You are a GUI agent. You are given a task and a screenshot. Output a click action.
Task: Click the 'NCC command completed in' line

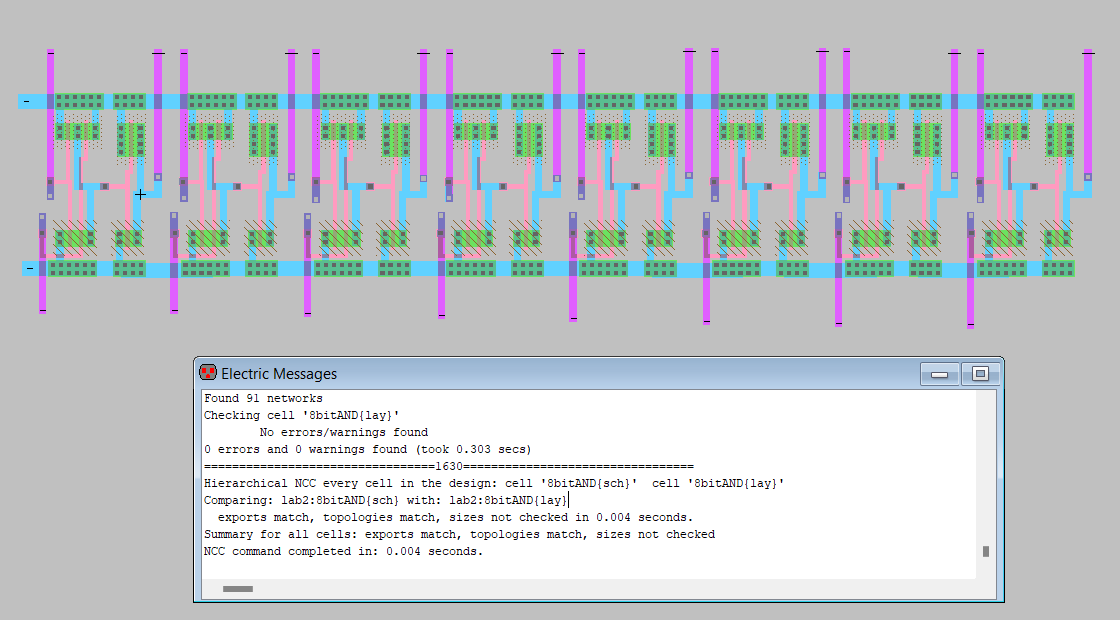[343, 552]
